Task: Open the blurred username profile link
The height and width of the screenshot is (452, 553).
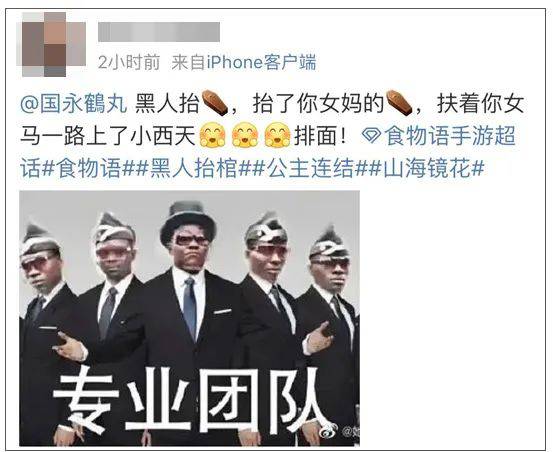Action: pos(159,32)
